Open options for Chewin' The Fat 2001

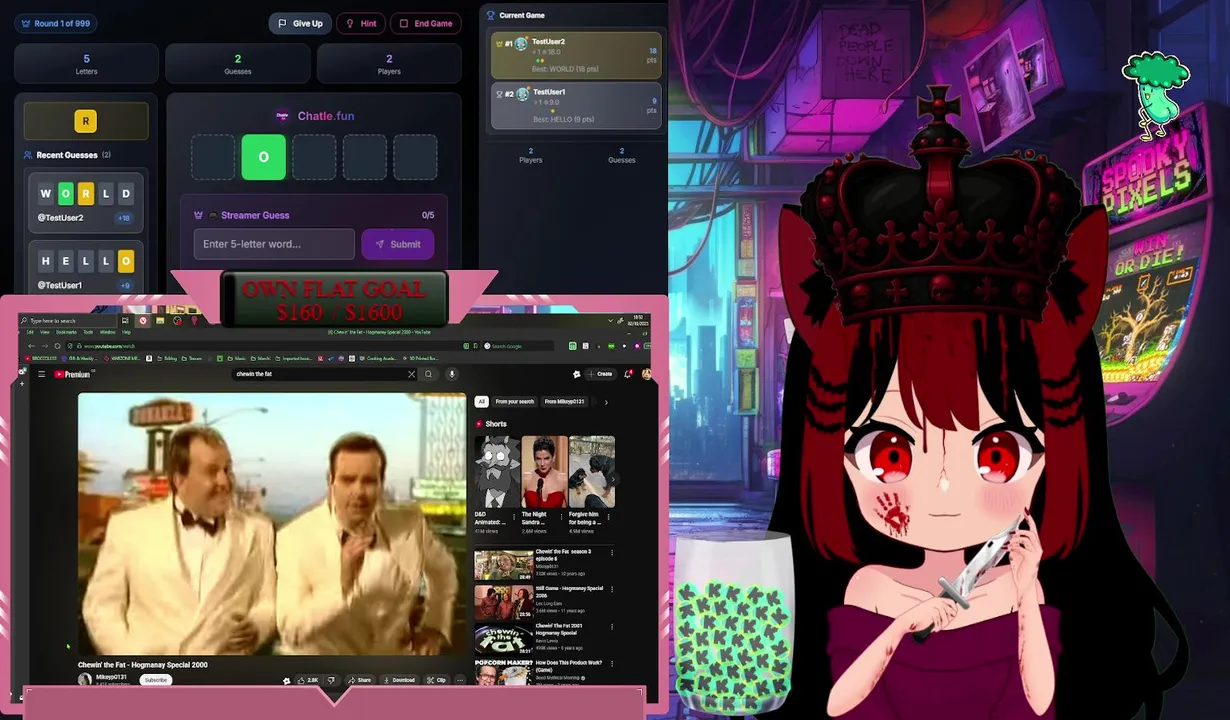(x=612, y=627)
